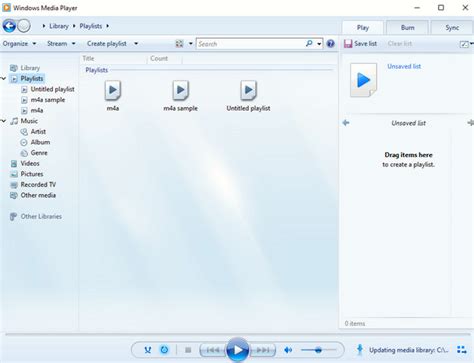Select Untitled playlist in the tree
The width and height of the screenshot is (474, 363).
pyautogui.click(x=52, y=89)
